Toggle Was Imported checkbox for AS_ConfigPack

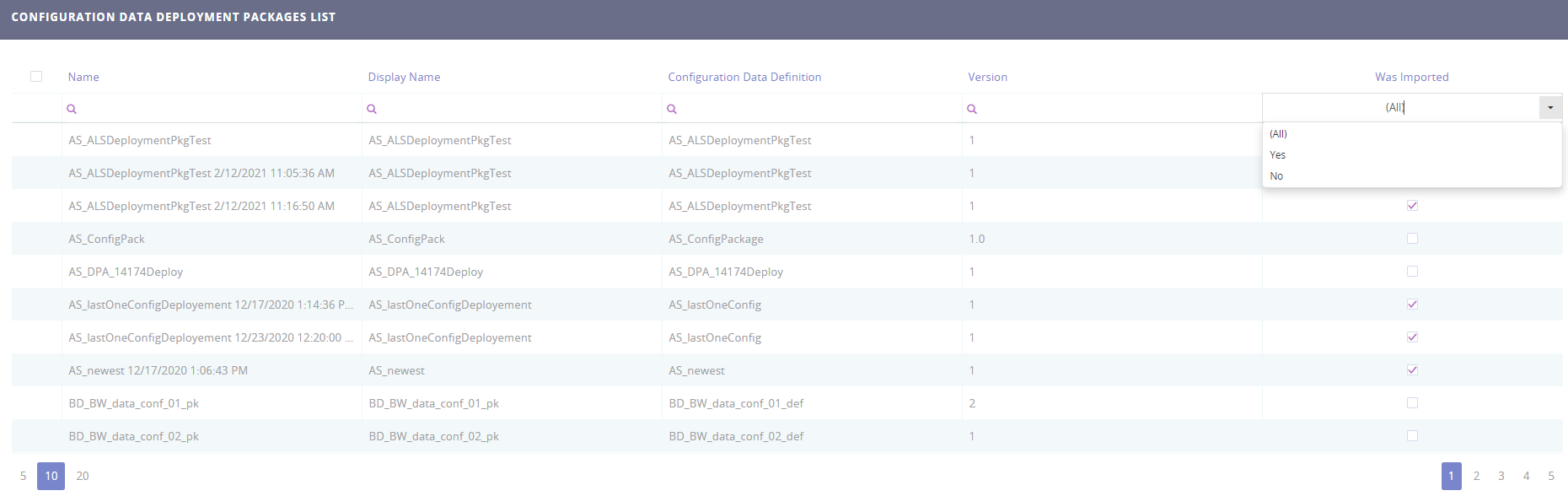tap(1412, 239)
